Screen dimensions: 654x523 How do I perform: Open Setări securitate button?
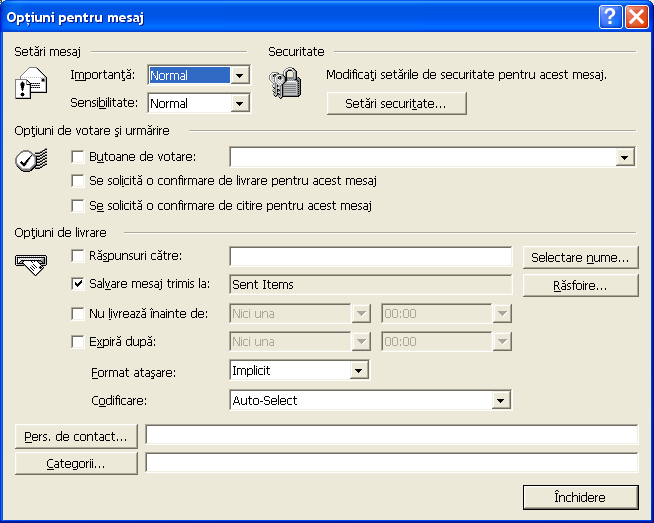[x=397, y=103]
